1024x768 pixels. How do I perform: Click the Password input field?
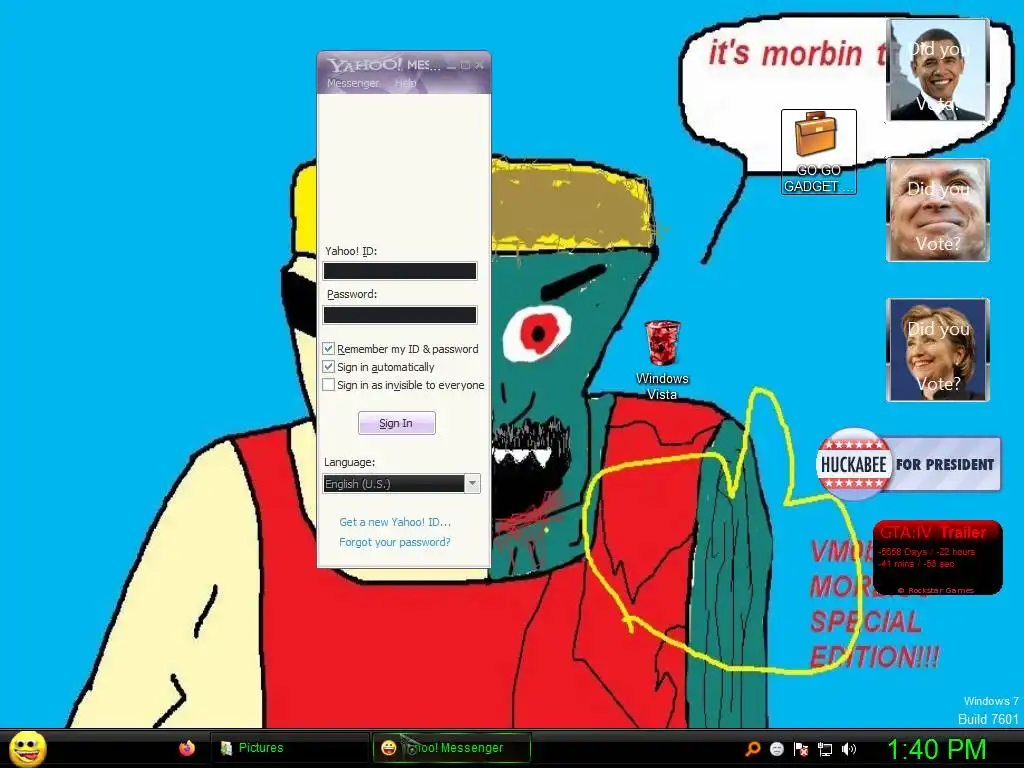[x=400, y=315]
